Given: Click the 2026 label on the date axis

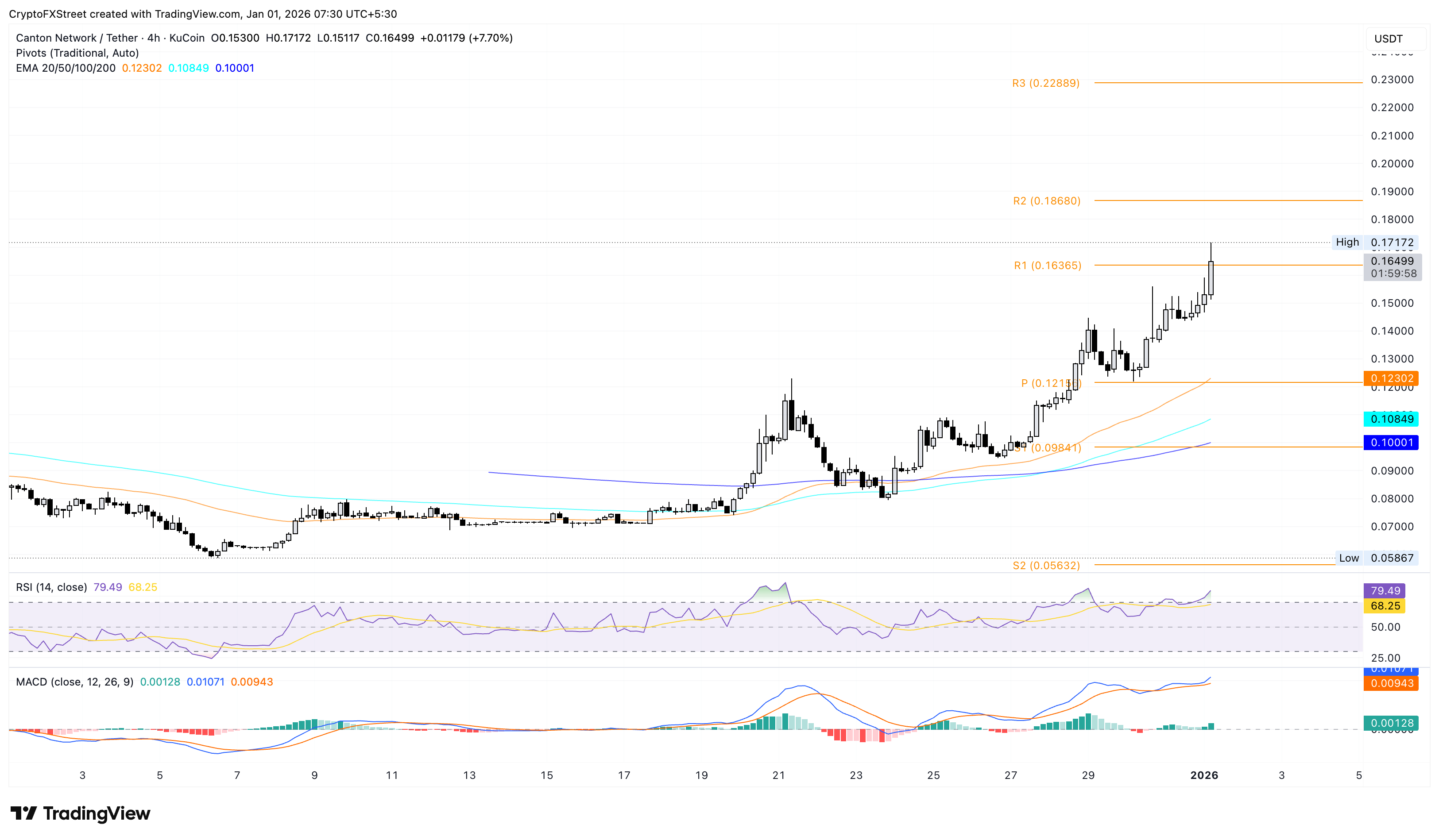Looking at the screenshot, I should [x=1204, y=775].
